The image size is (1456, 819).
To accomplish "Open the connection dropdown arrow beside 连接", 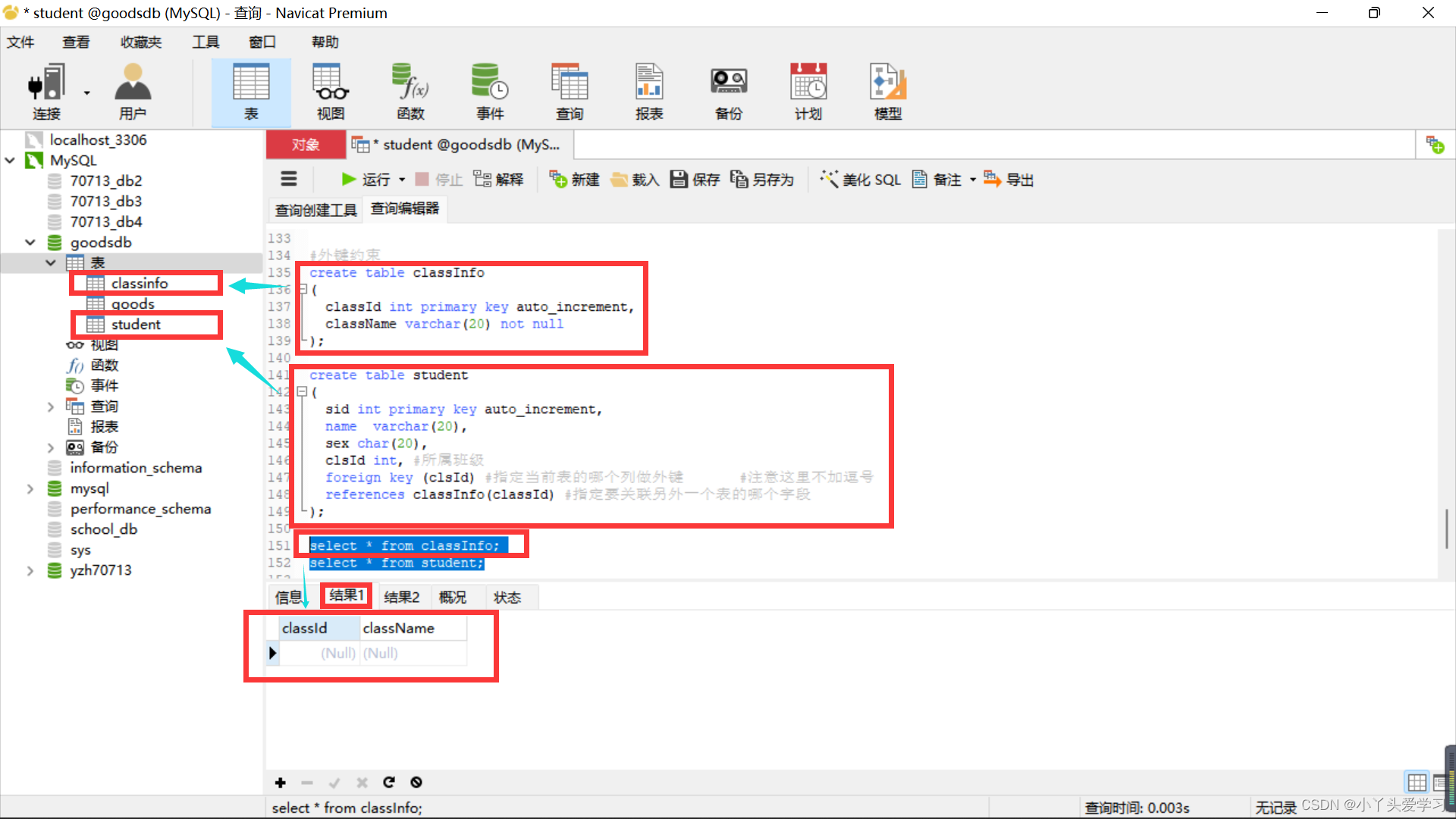I will pyautogui.click(x=86, y=93).
